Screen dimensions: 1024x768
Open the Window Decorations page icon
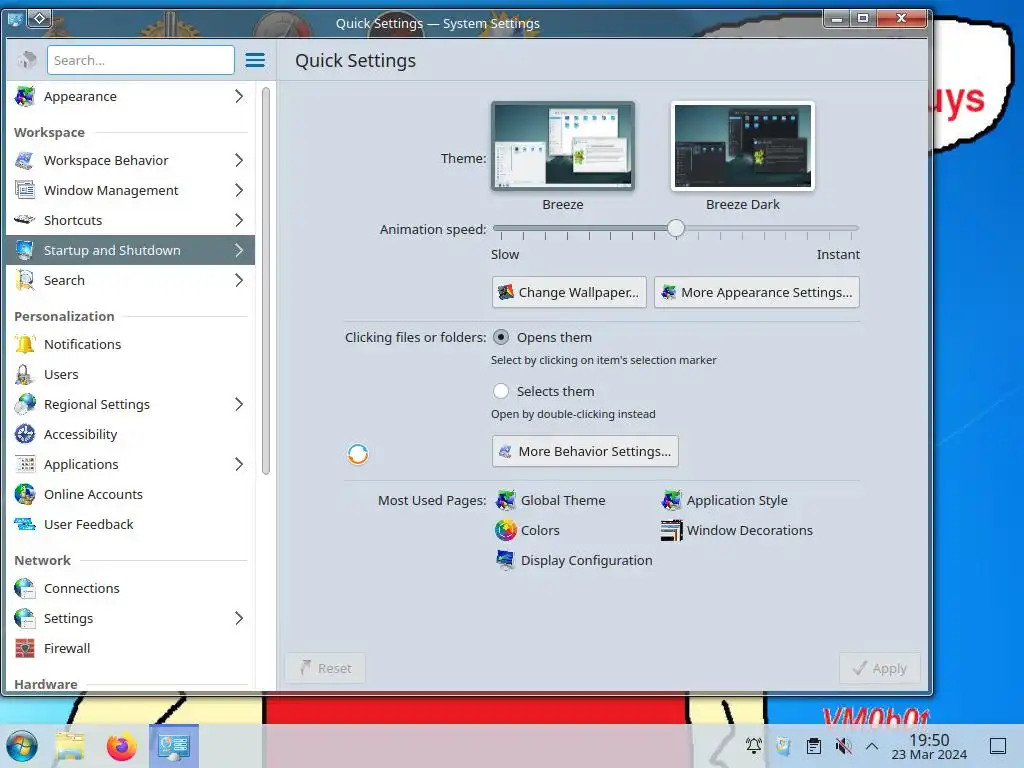tap(671, 530)
